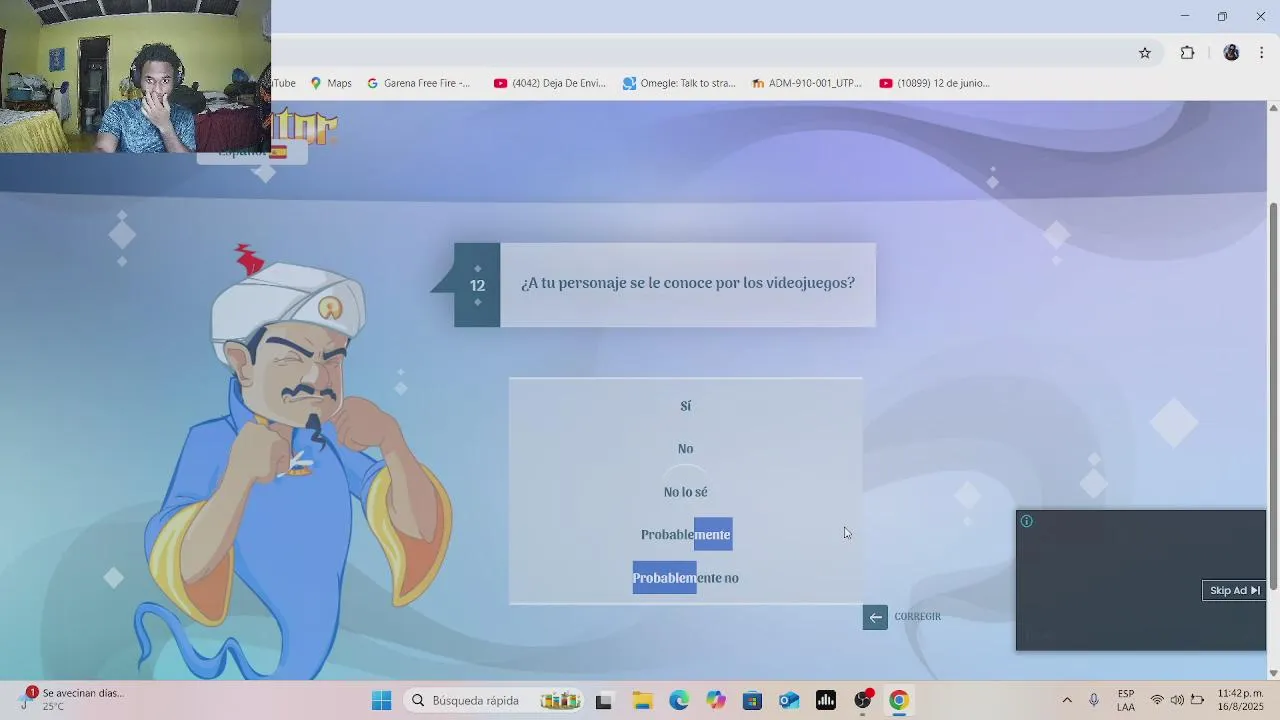Open Outlook from the taskbar
The height and width of the screenshot is (720, 1280).
coord(789,701)
